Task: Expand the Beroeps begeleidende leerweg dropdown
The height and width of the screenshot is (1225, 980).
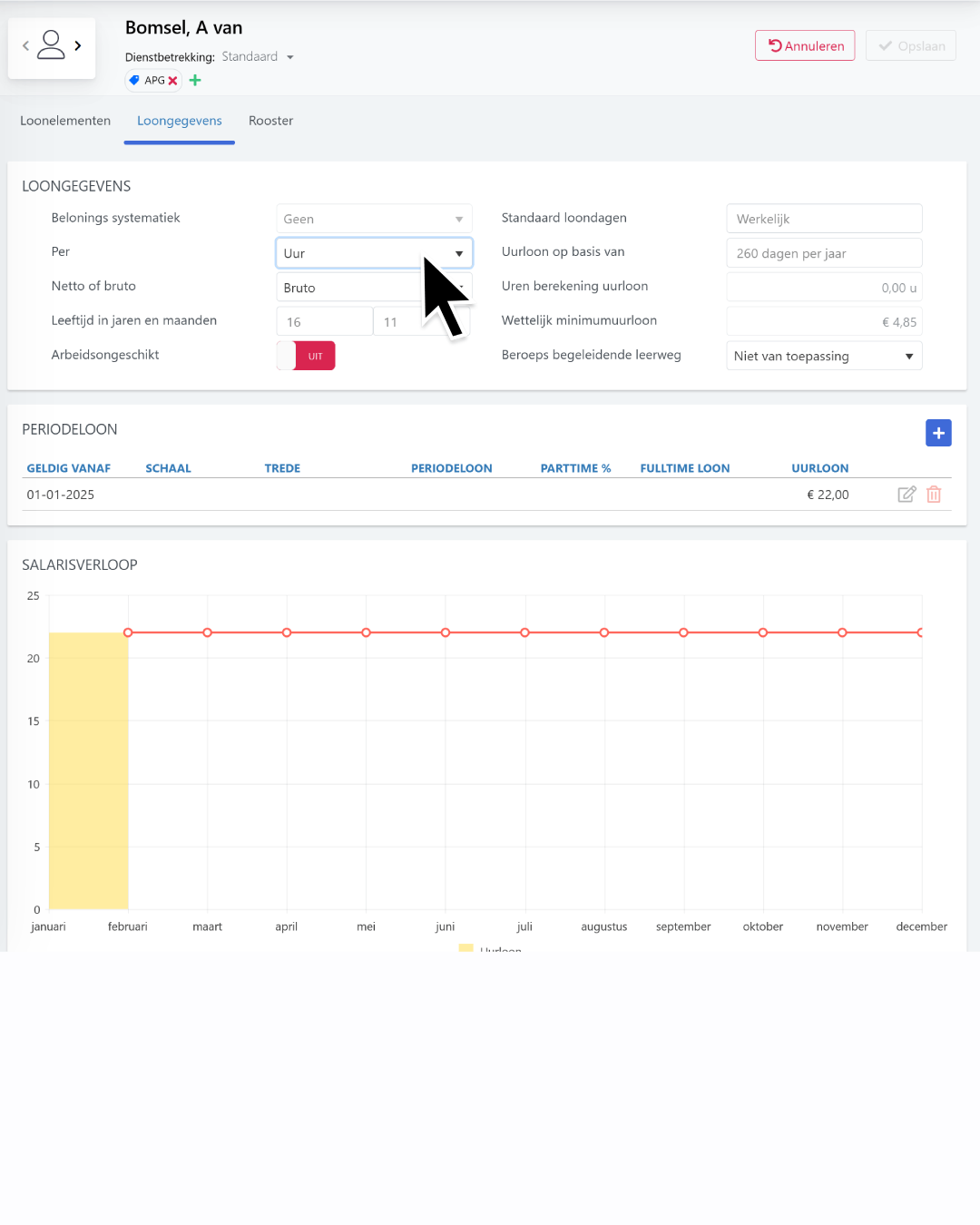Action: 823,356
